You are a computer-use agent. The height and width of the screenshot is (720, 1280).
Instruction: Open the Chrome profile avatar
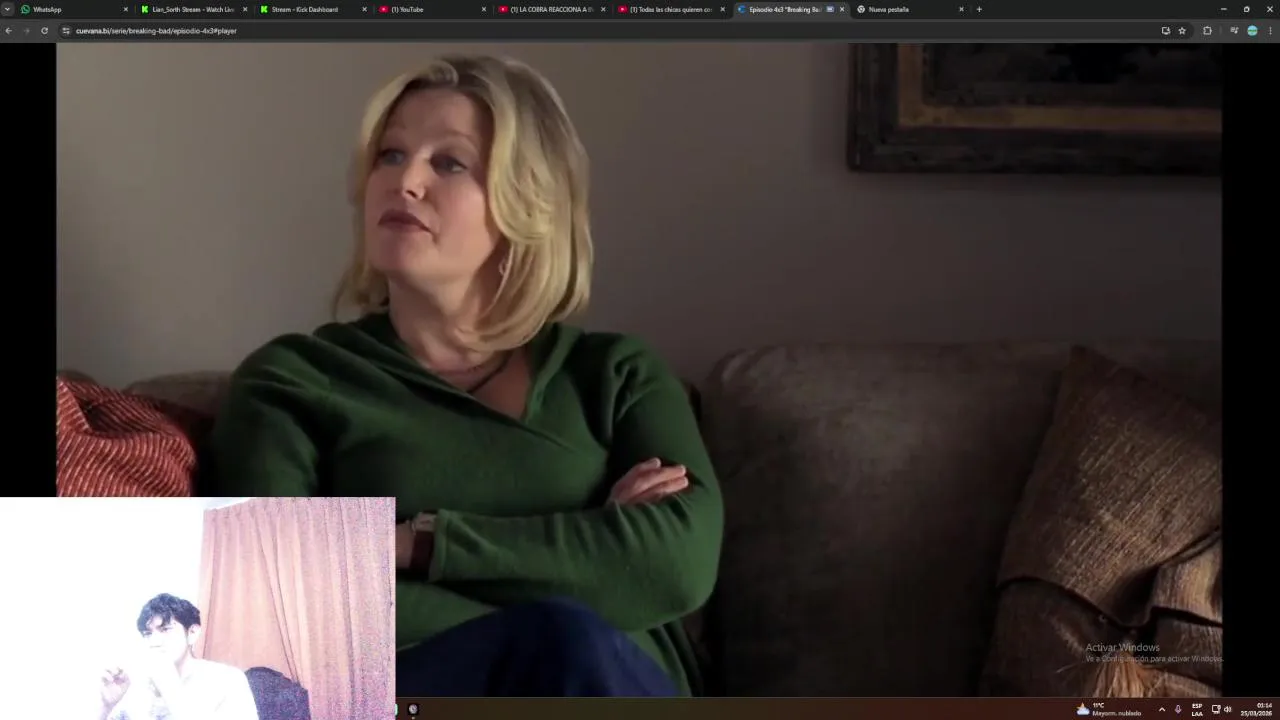click(1252, 31)
